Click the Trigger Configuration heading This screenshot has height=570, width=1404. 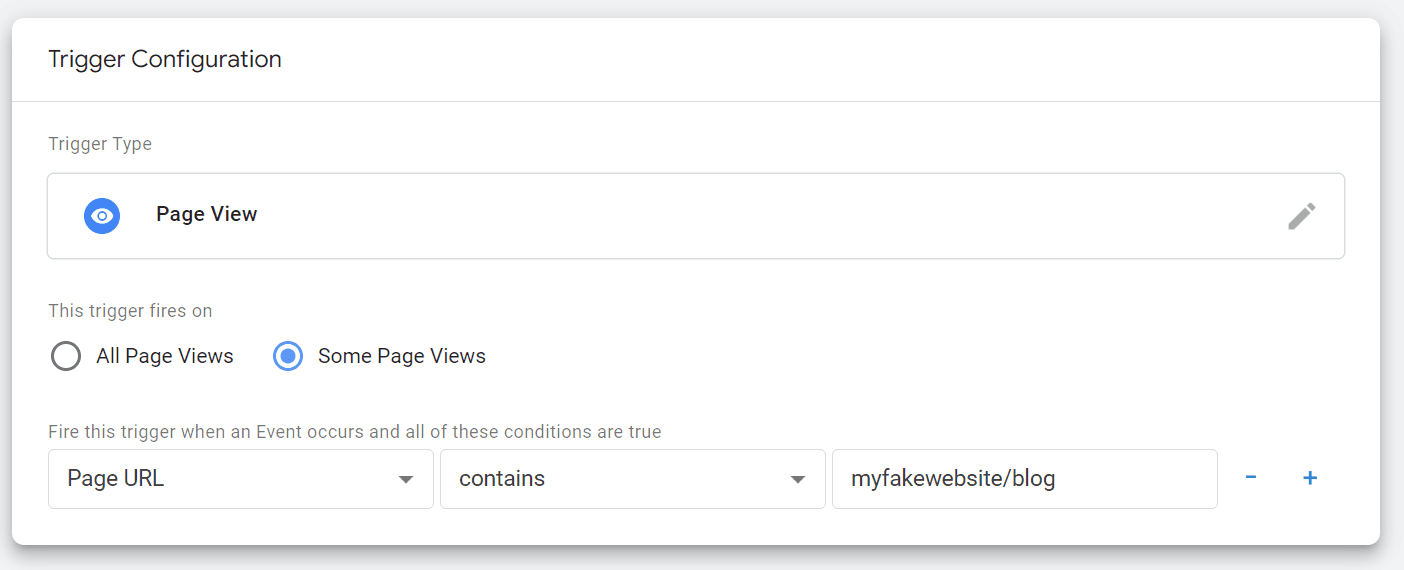point(165,59)
